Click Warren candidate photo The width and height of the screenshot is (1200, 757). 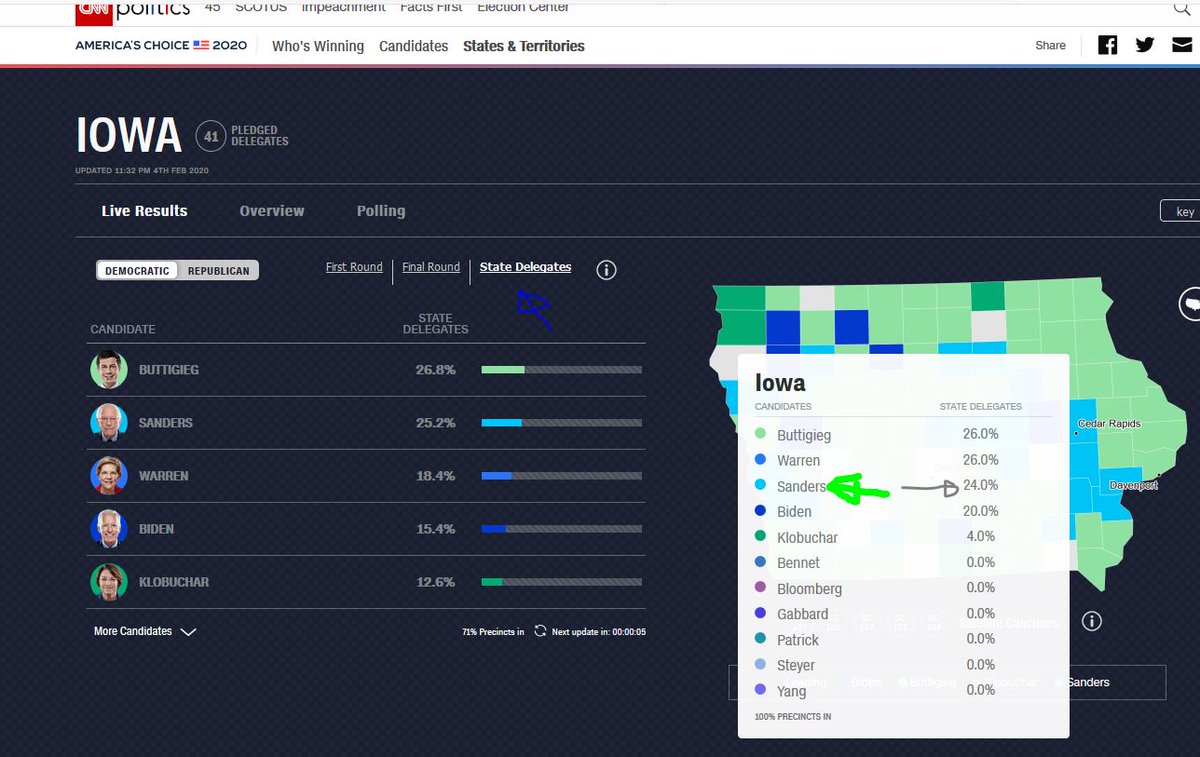click(x=109, y=476)
